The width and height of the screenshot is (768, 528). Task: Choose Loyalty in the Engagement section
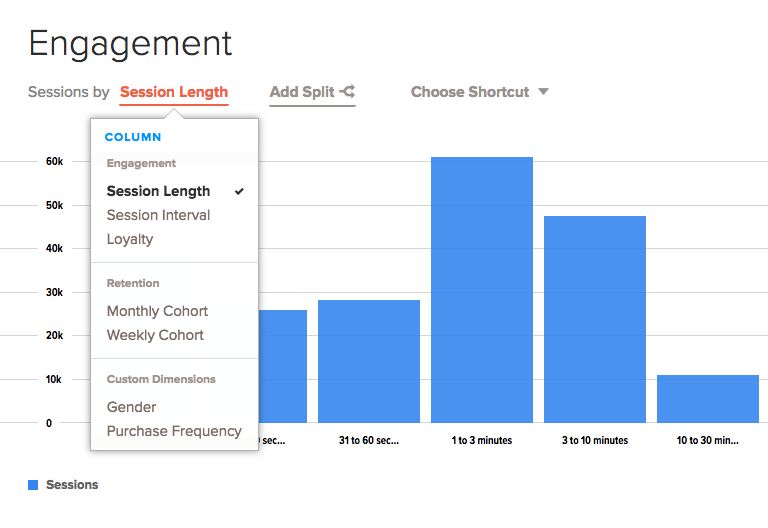point(130,239)
